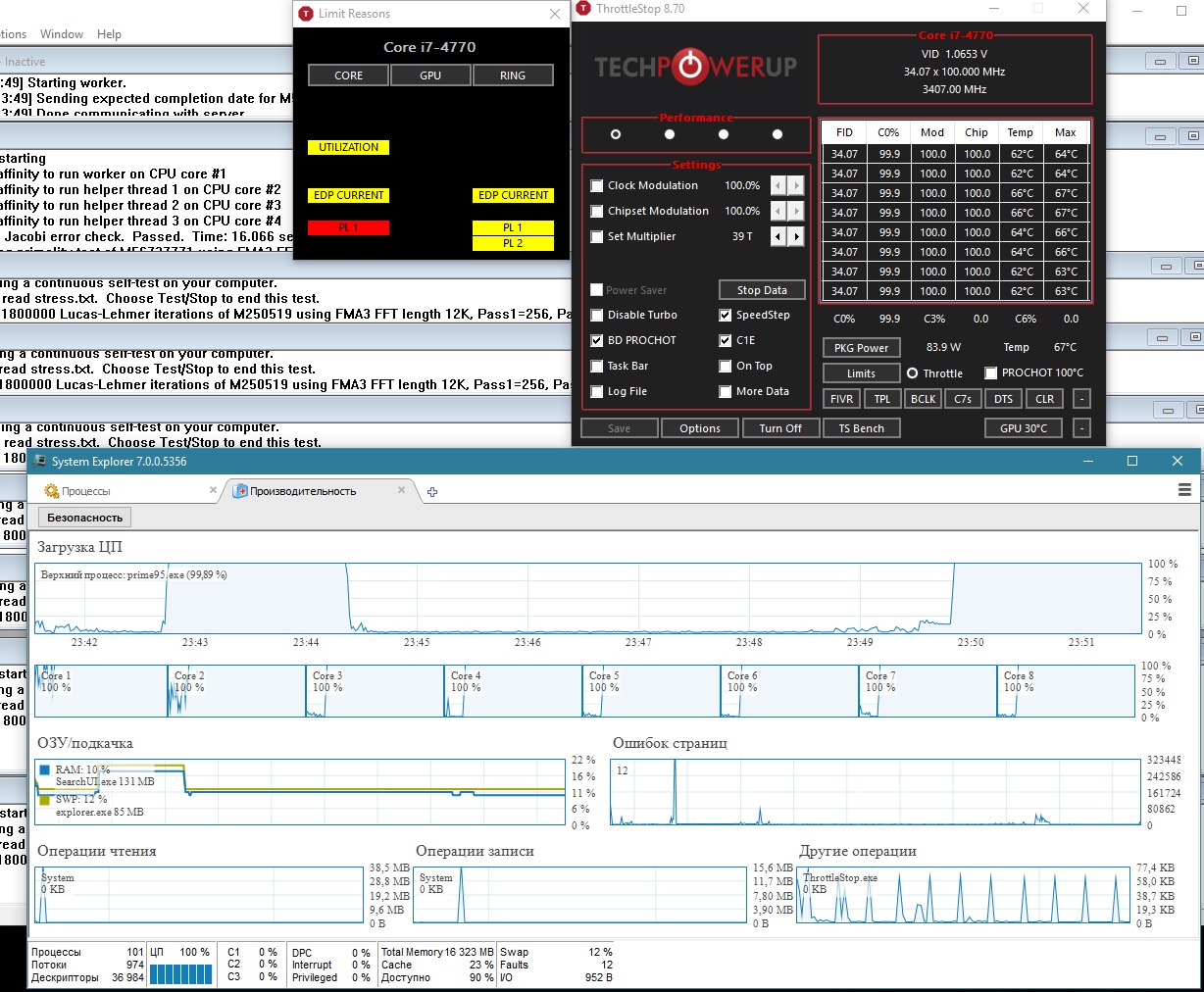Click the monitor icon on the Производительность tab

click(239, 491)
